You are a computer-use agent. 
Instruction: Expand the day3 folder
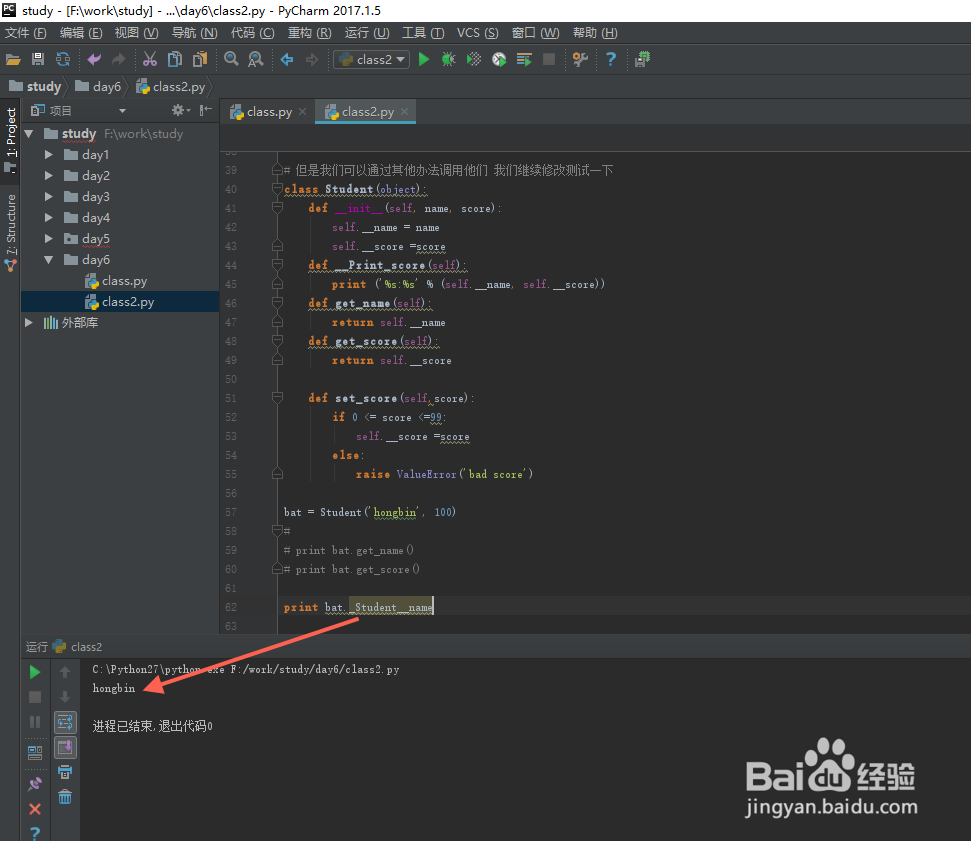click(x=48, y=197)
